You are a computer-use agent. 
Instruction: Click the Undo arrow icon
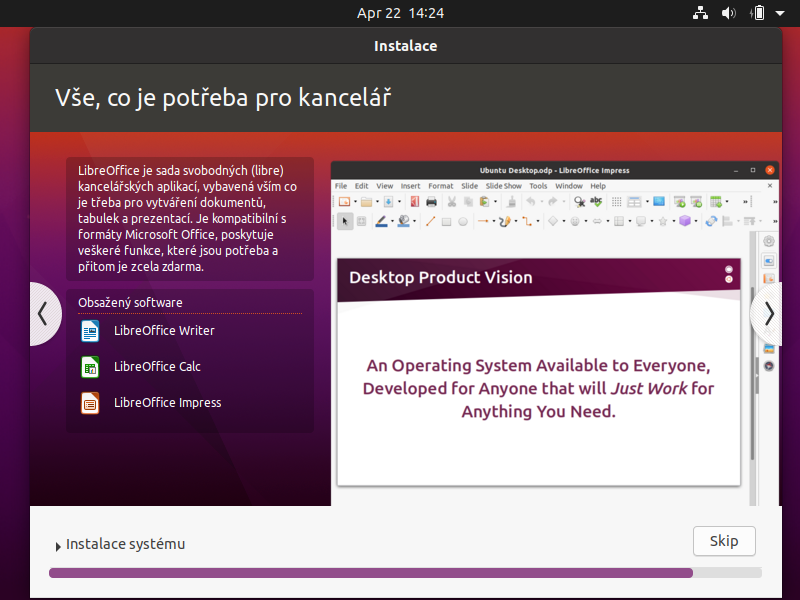pyautogui.click(x=531, y=202)
